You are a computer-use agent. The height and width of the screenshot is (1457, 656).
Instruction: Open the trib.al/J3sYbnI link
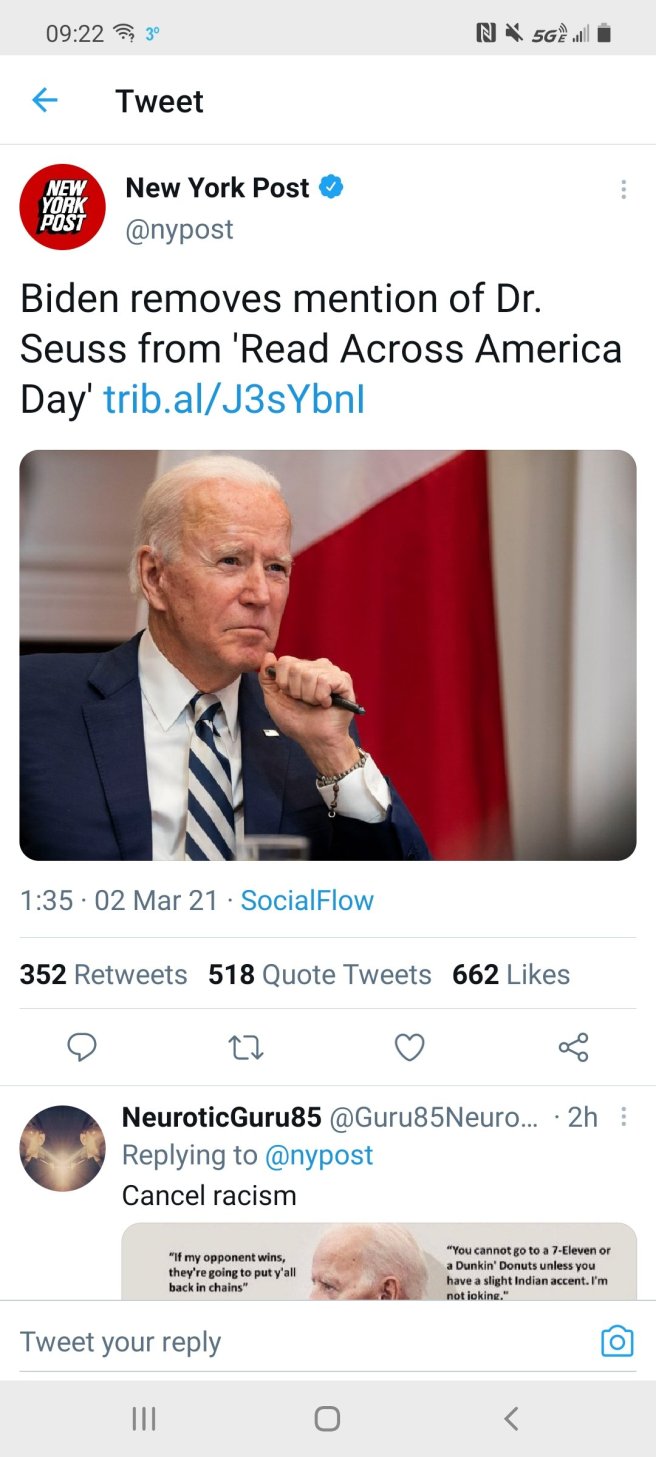(x=234, y=399)
